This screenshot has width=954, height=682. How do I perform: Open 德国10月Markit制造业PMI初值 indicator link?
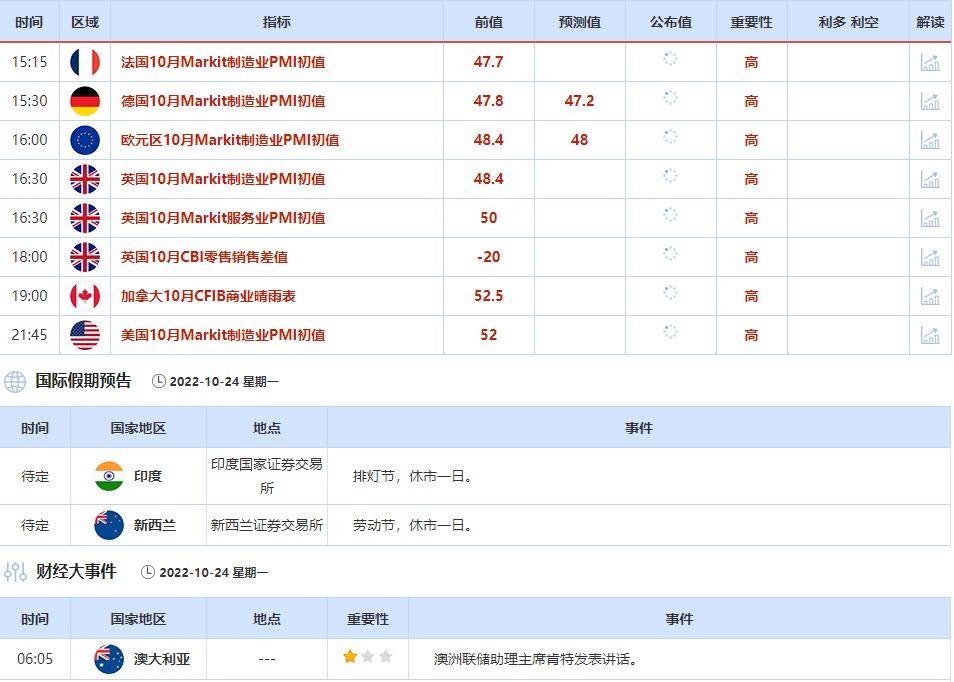(222, 101)
